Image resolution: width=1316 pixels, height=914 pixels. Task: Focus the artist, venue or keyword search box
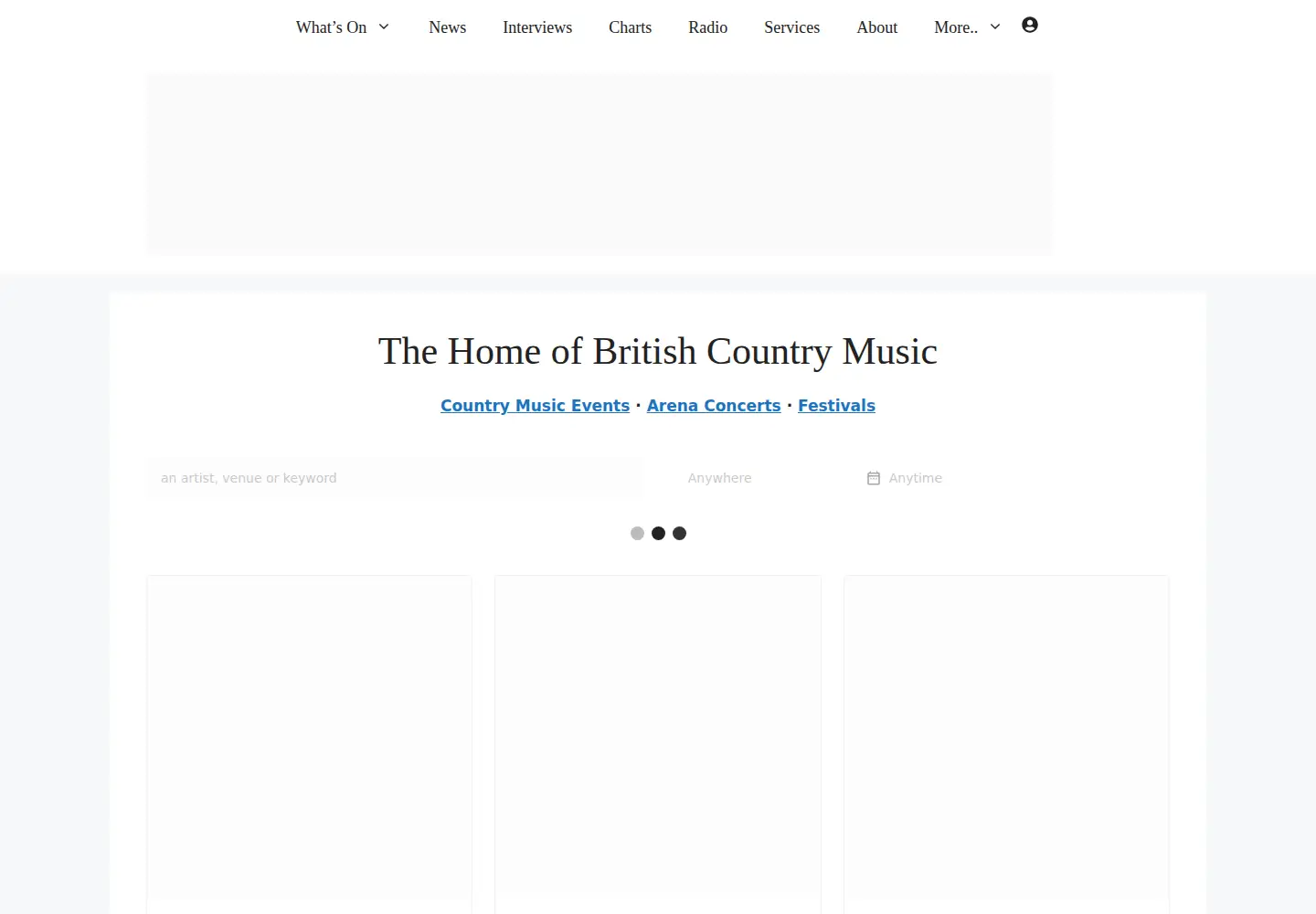pyautogui.click(x=395, y=478)
